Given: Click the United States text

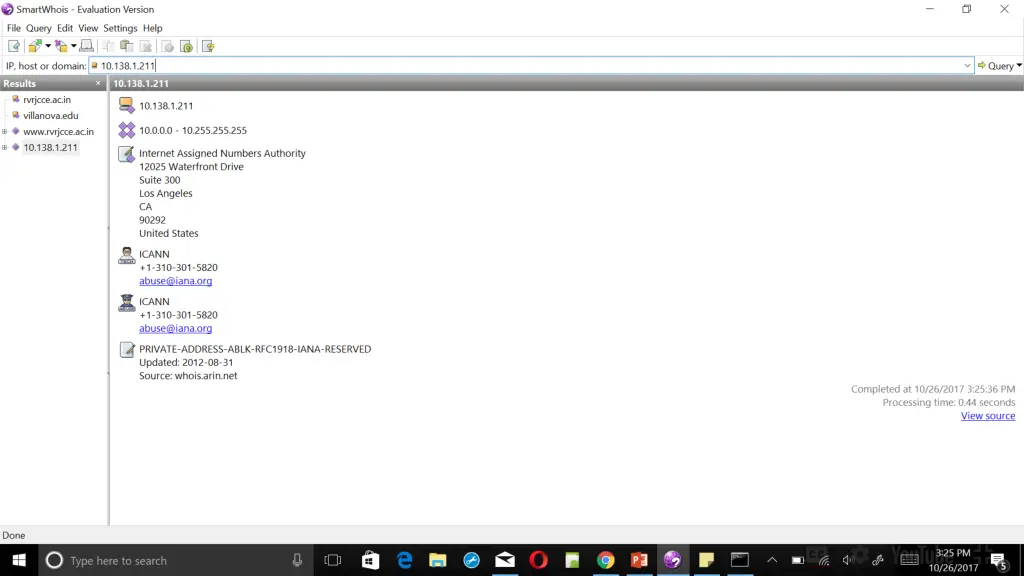Looking at the screenshot, I should (168, 233).
